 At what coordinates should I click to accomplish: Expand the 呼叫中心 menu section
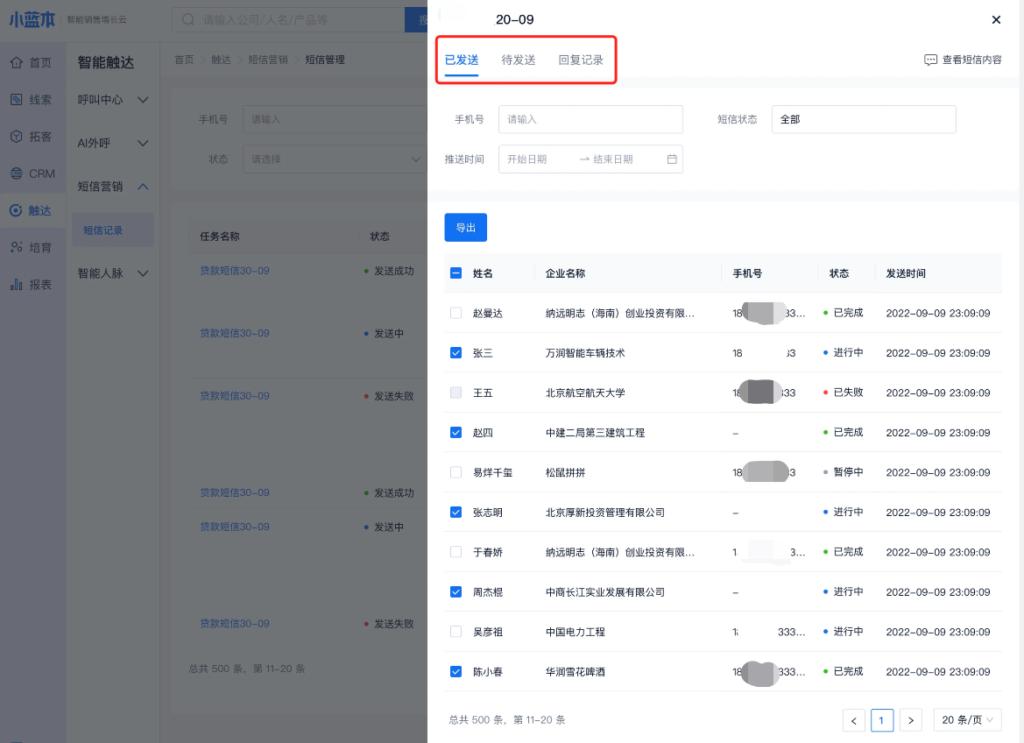(114, 100)
